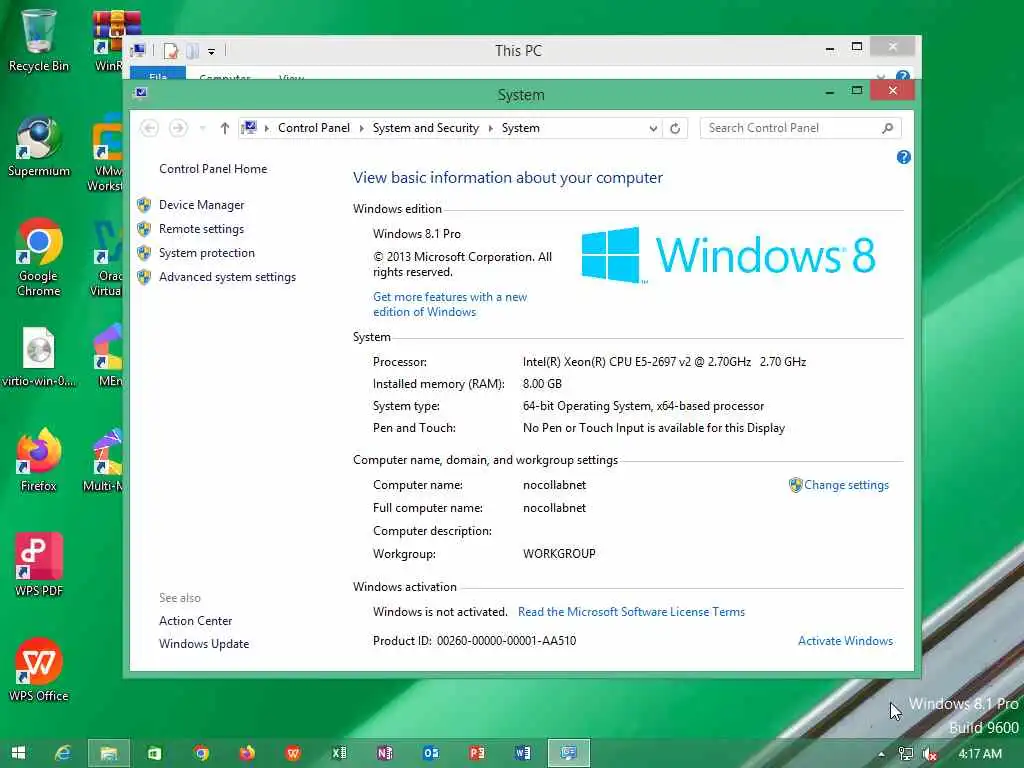Launch PowerPoint from the taskbar

[x=477, y=753]
